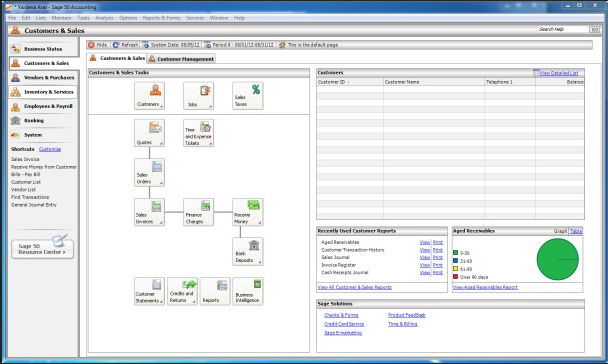Open the Jobs task icon

coord(198,96)
